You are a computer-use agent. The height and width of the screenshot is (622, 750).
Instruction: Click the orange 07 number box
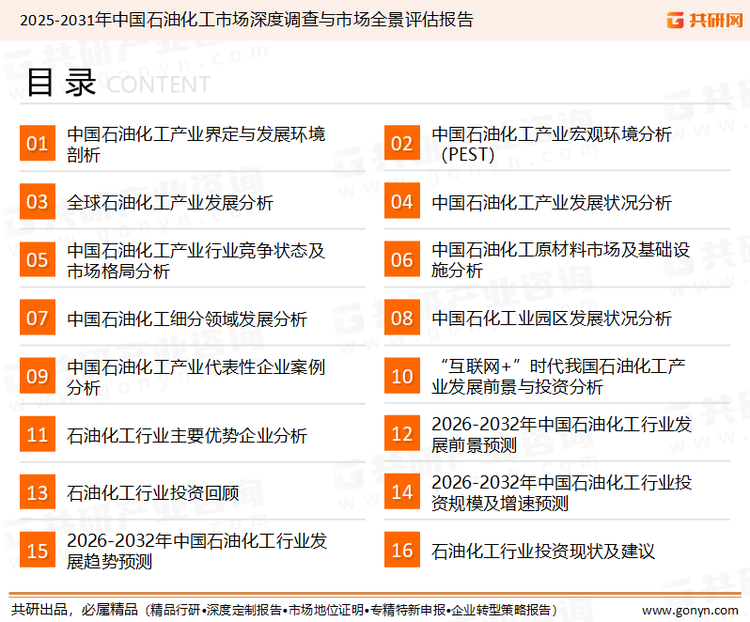[x=37, y=318]
